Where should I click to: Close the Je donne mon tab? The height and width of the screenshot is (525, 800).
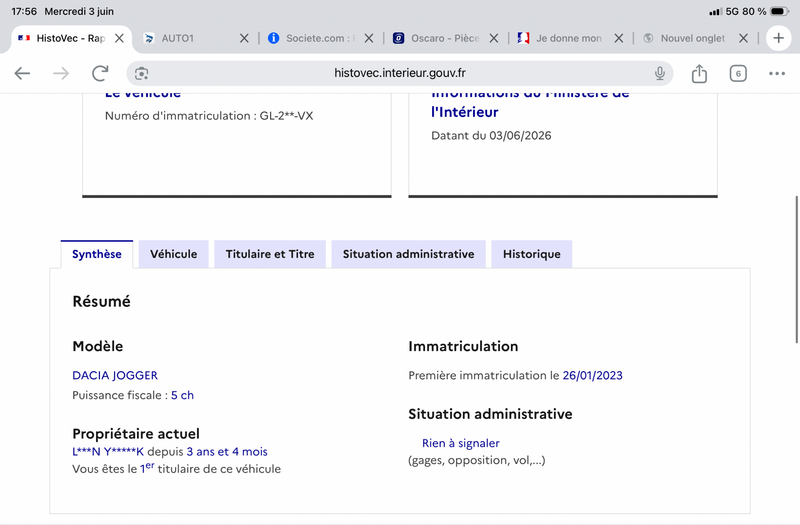618,38
